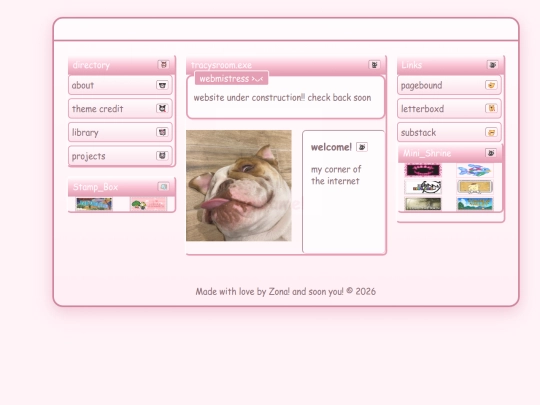The image size is (540, 405).
Task: Click the tracysroom.exe title text
Action: click(221, 65)
